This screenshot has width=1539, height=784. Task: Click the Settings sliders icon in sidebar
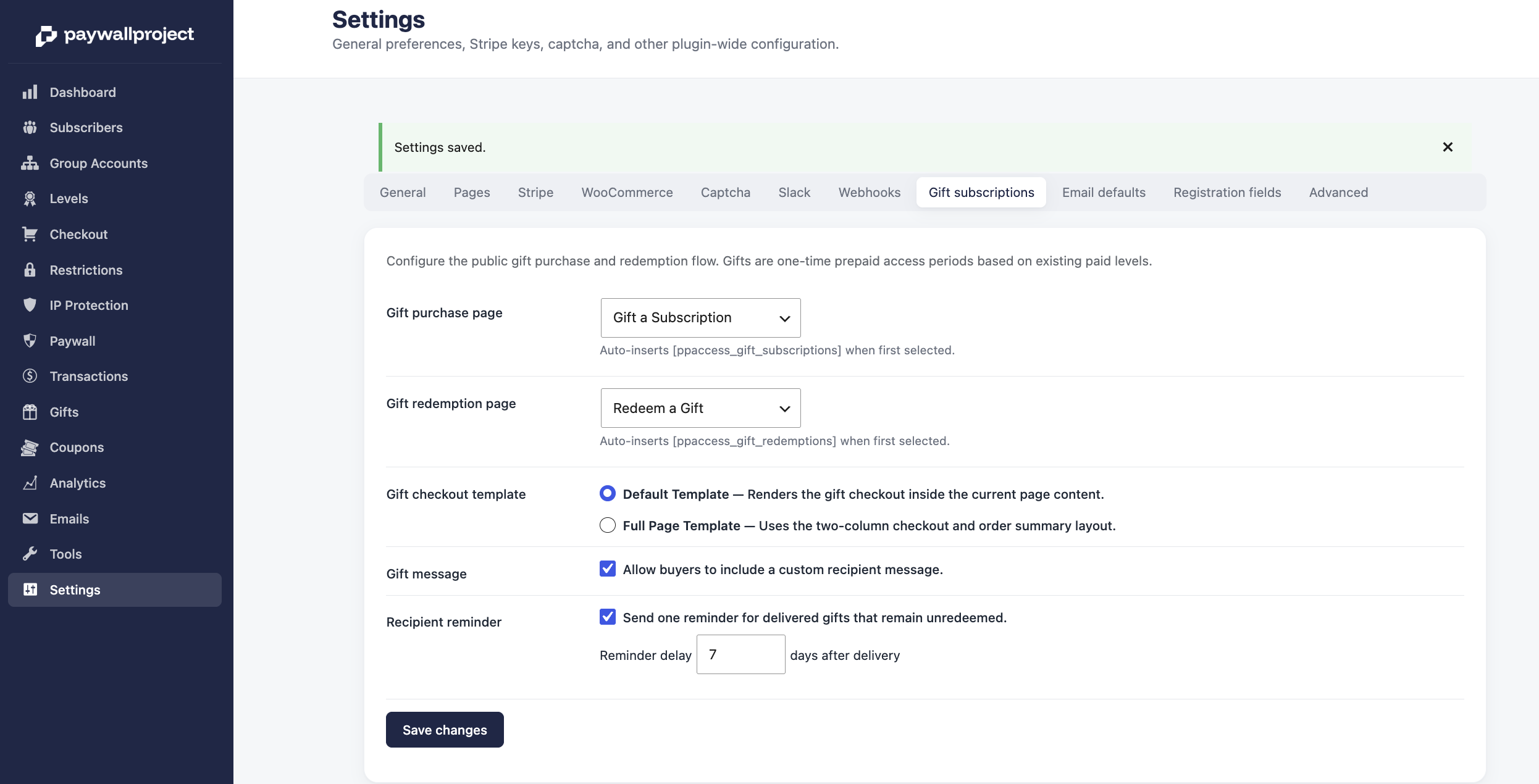click(x=30, y=590)
